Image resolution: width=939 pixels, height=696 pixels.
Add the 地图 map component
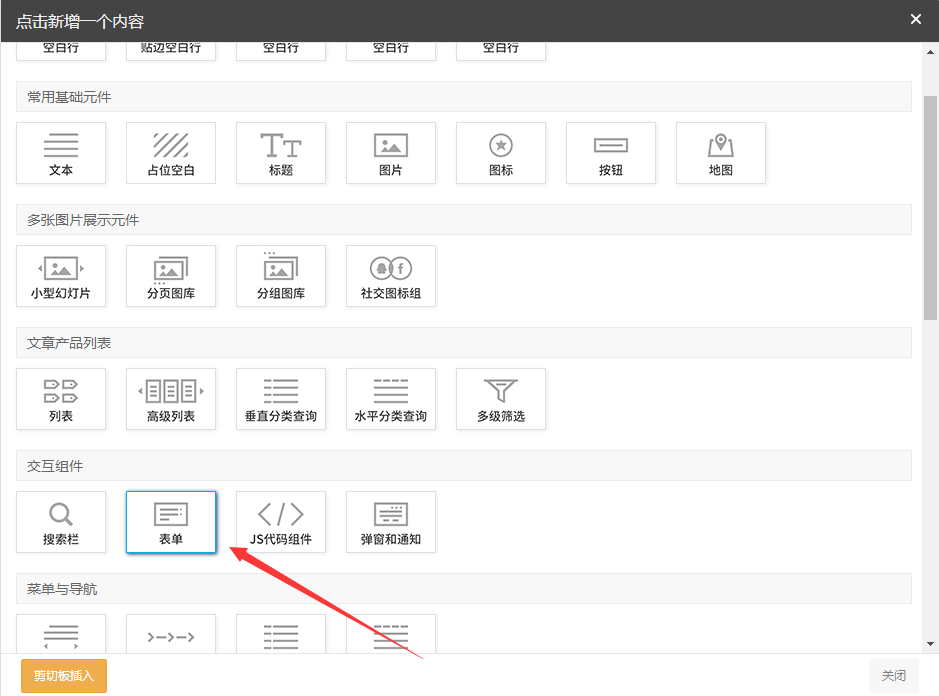[x=721, y=153]
